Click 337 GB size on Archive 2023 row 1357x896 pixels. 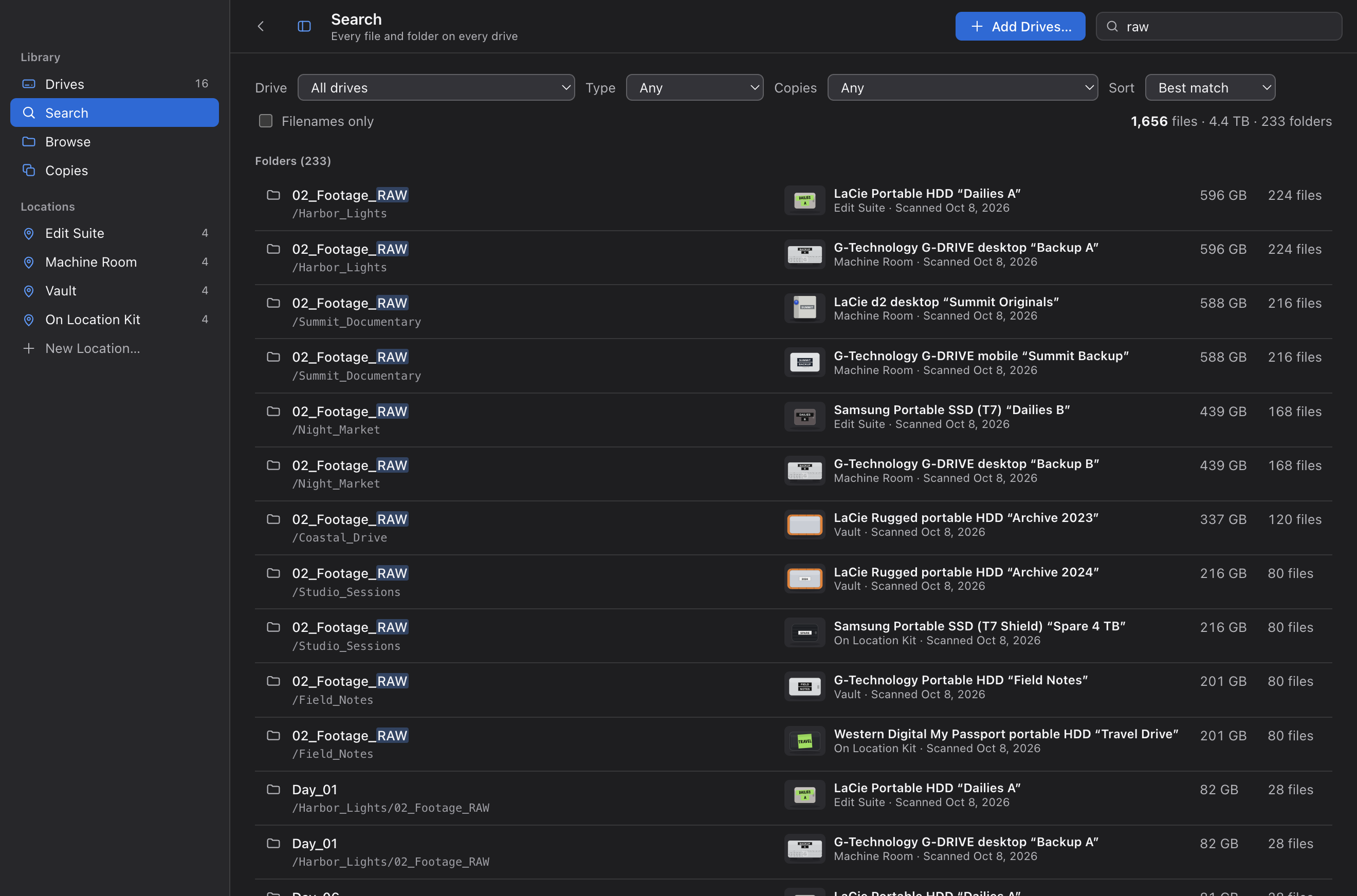point(1223,519)
